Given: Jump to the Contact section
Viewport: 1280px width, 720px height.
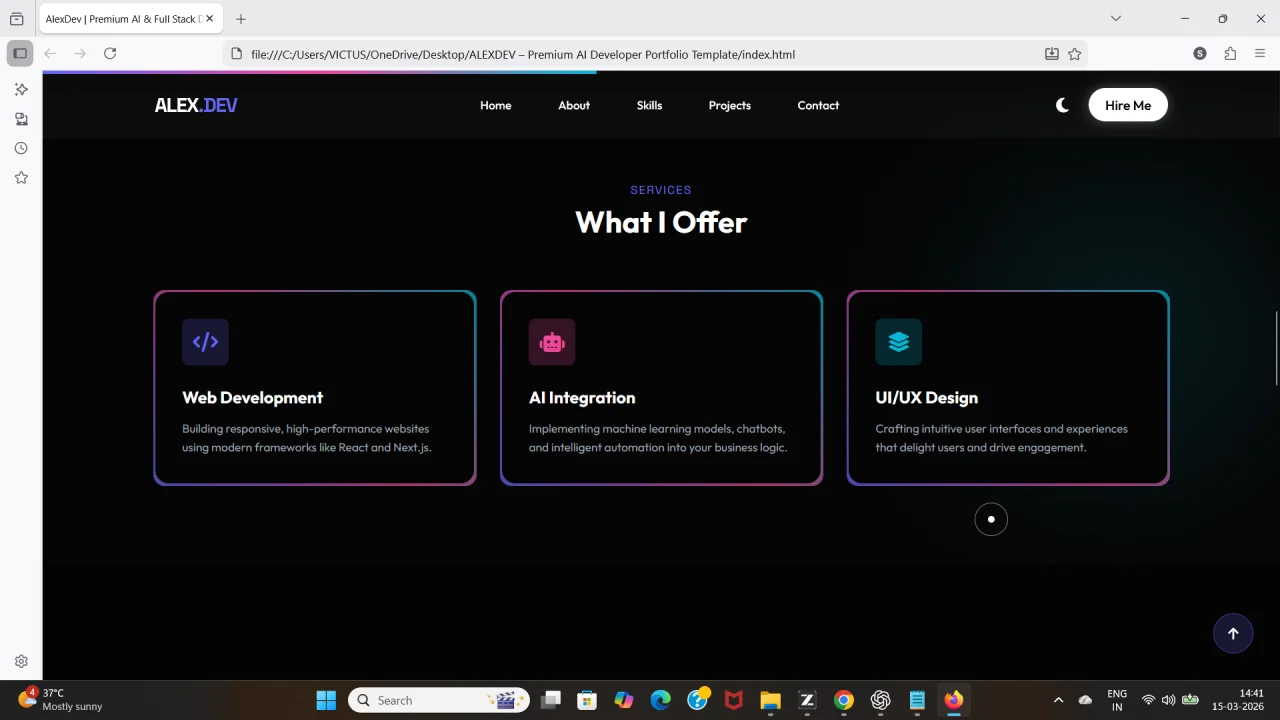Looking at the screenshot, I should pyautogui.click(x=818, y=105).
